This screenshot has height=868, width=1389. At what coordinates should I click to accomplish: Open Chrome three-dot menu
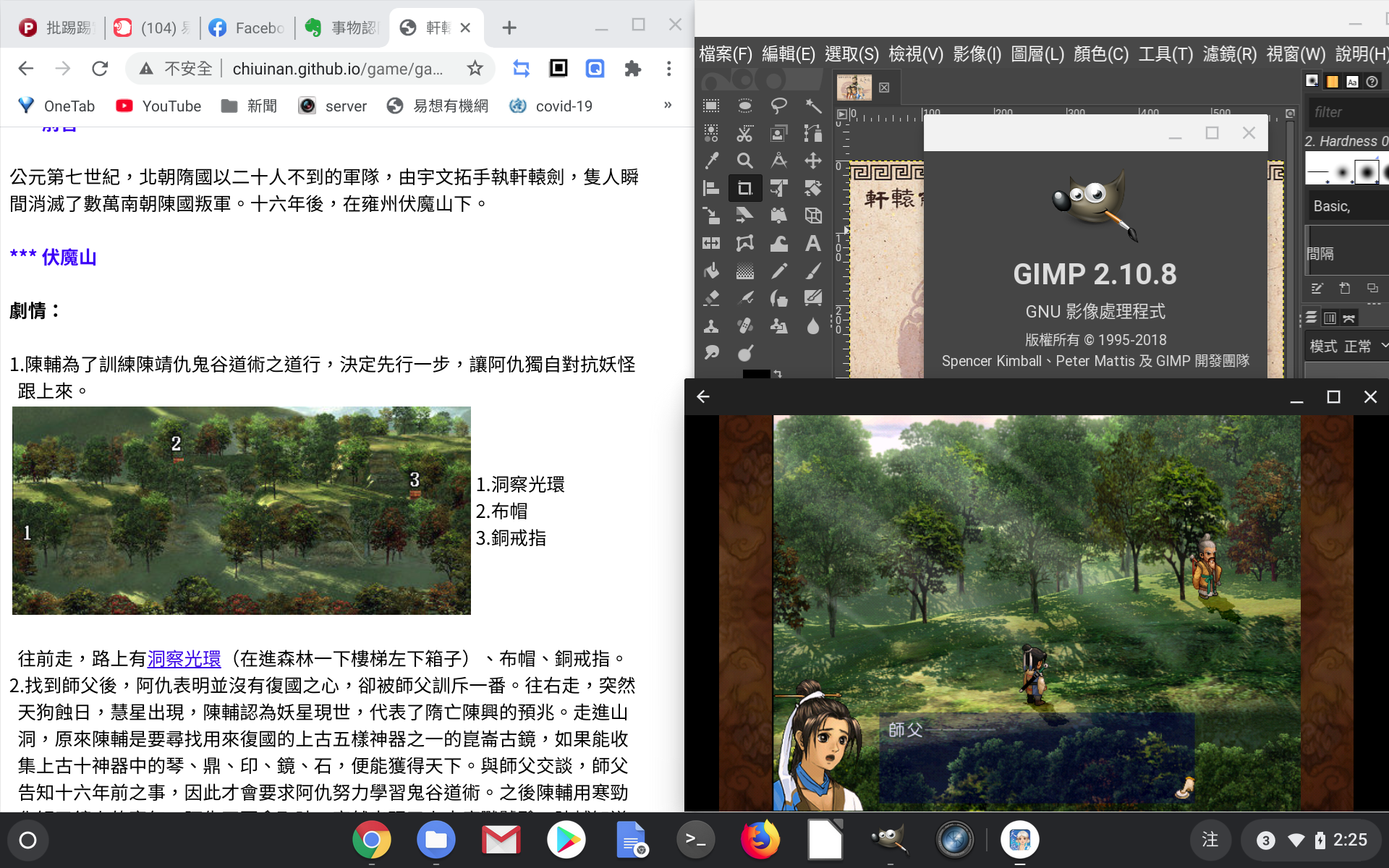tap(668, 69)
